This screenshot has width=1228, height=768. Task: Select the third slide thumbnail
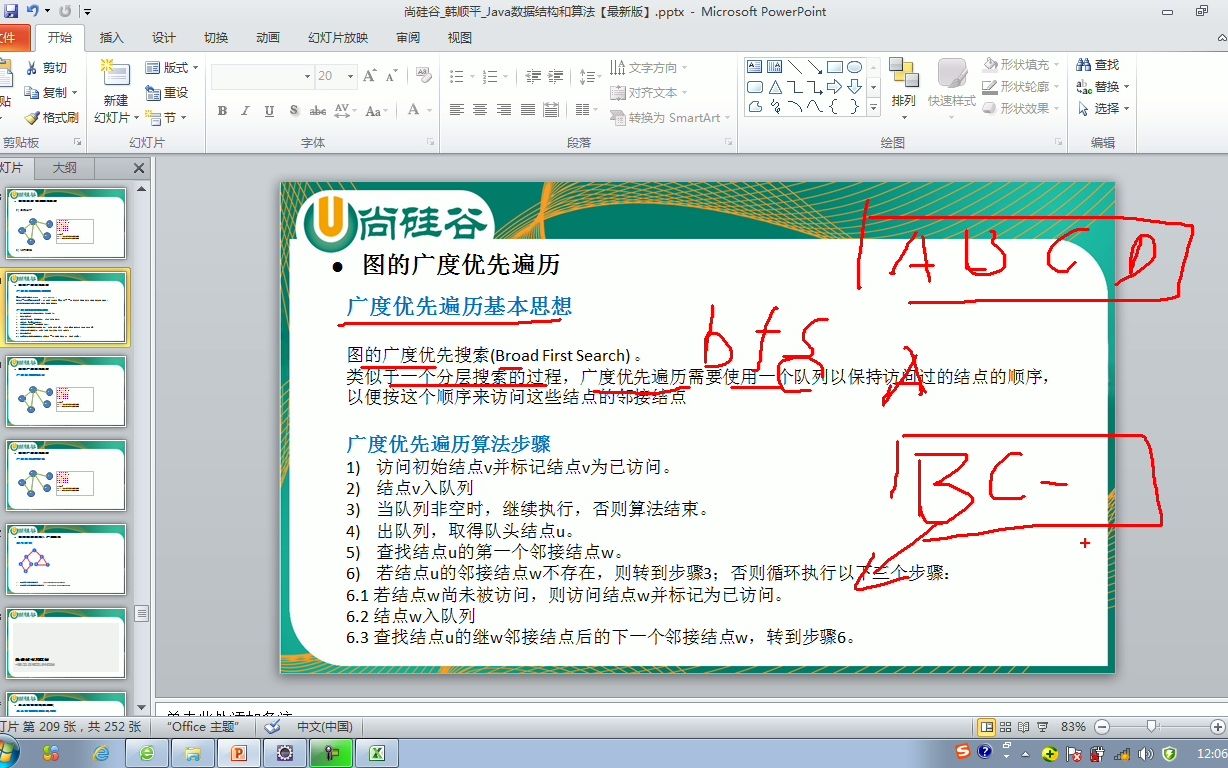pyautogui.click(x=66, y=391)
